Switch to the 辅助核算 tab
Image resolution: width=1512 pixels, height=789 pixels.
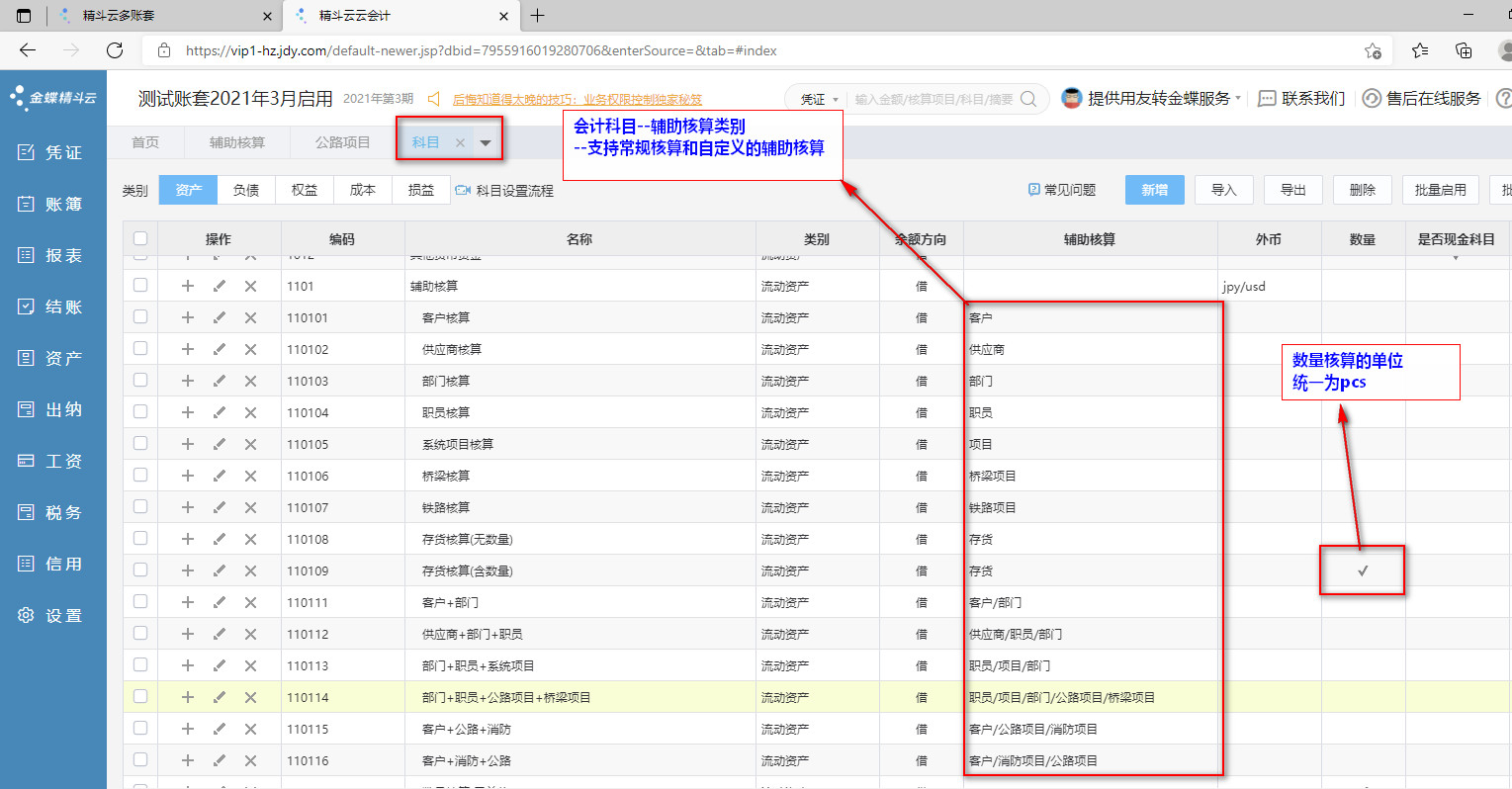coord(237,142)
